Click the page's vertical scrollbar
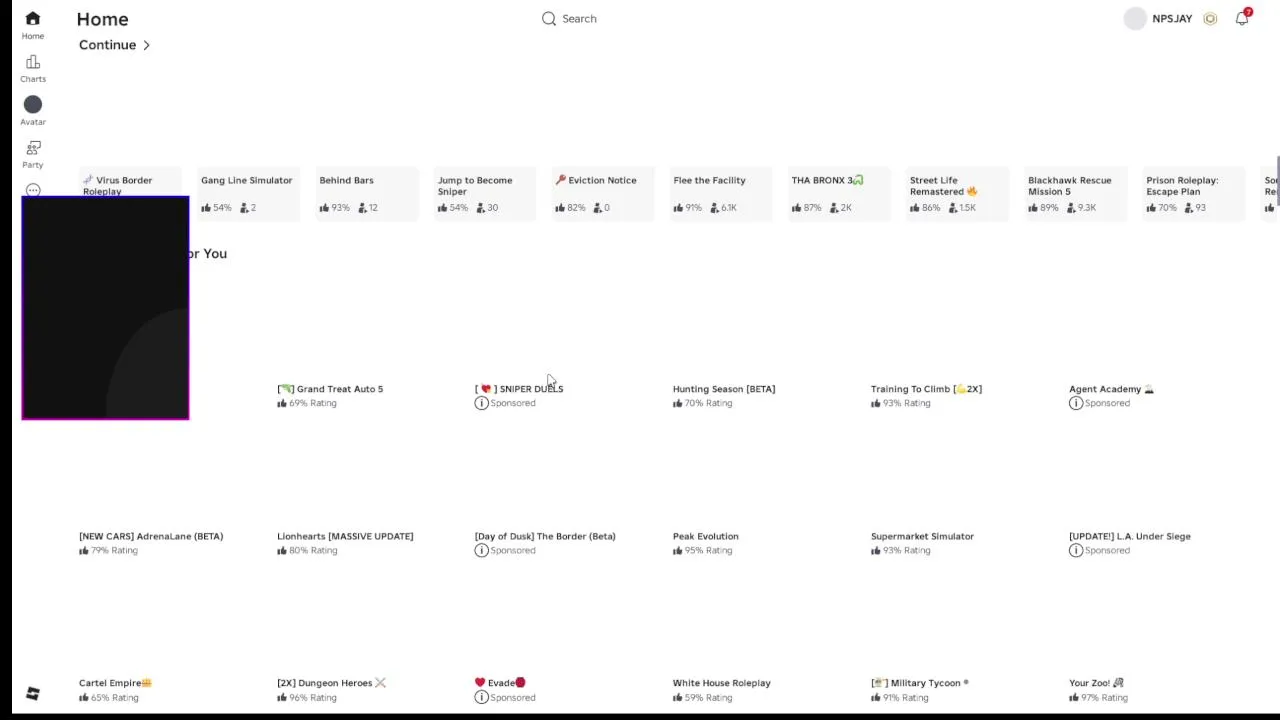Screen dimensions: 1280x720 pyautogui.click(x=1277, y=182)
